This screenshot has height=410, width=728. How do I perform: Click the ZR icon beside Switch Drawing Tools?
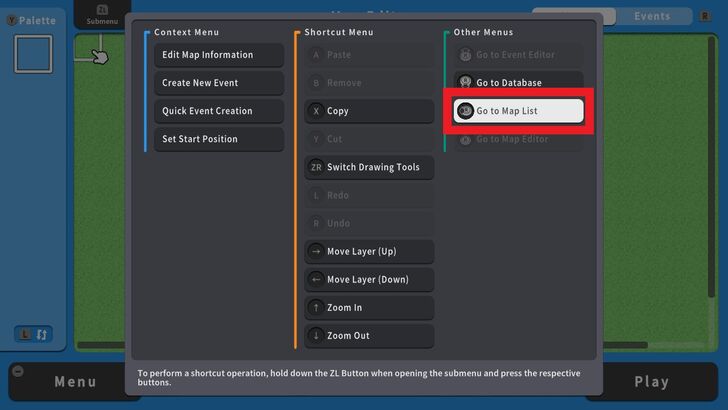tap(317, 167)
